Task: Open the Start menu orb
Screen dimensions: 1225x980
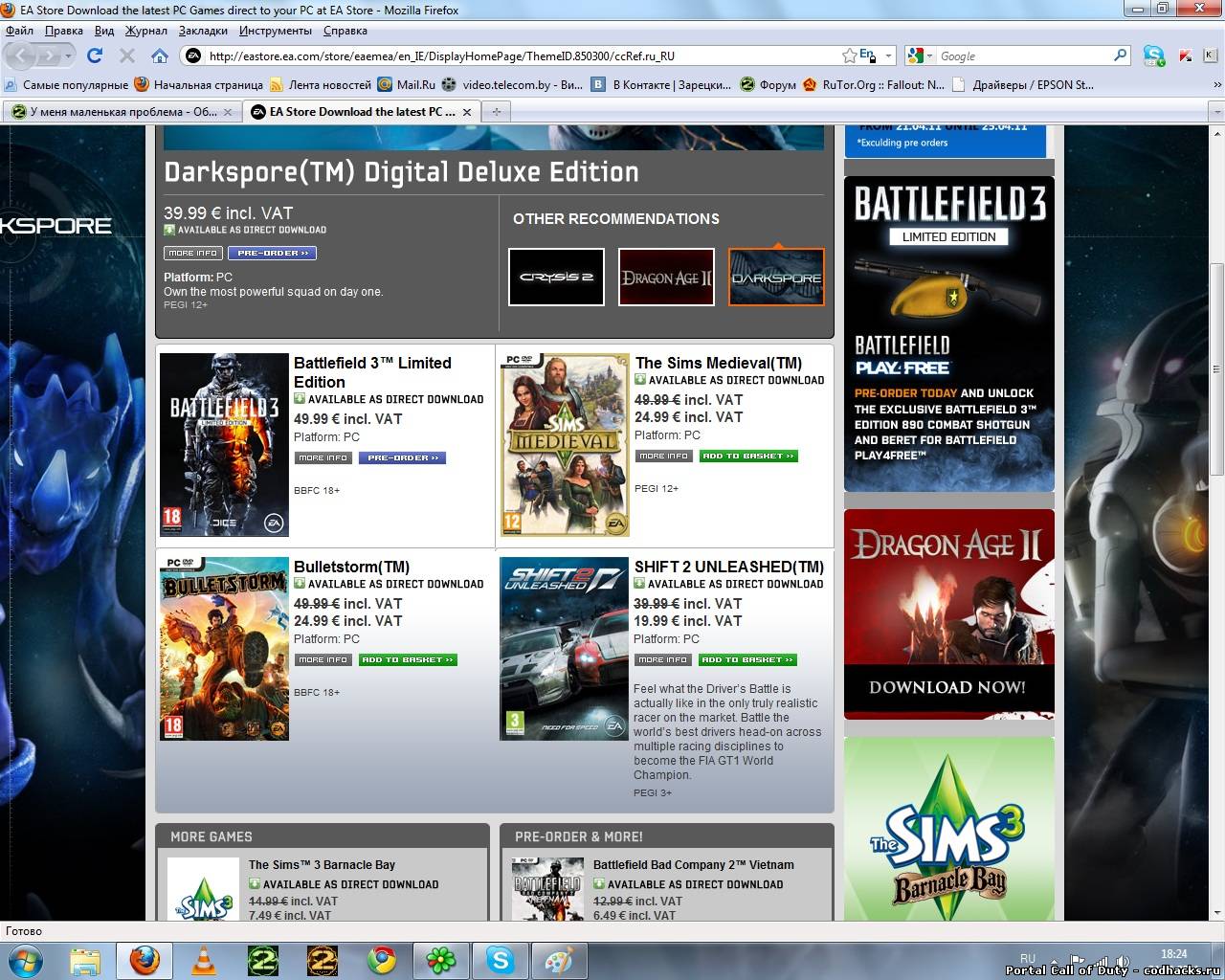Action: pos(25,959)
